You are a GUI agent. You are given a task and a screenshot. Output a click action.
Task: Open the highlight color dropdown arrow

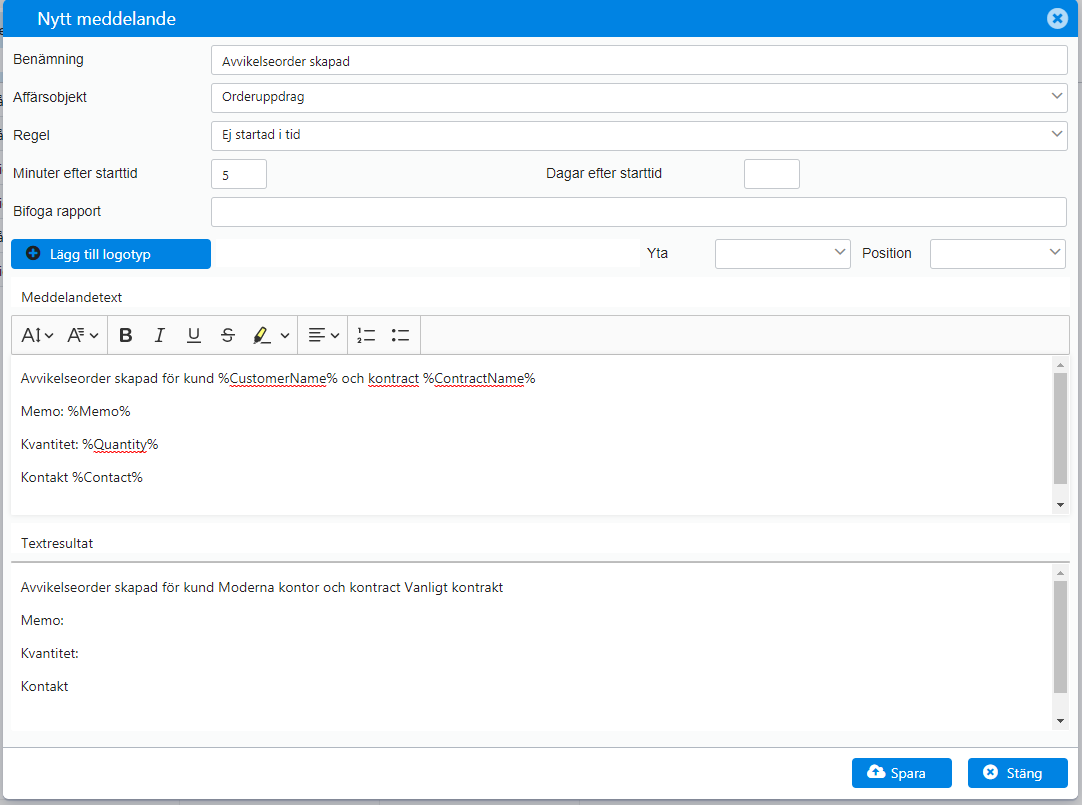pyautogui.click(x=284, y=336)
